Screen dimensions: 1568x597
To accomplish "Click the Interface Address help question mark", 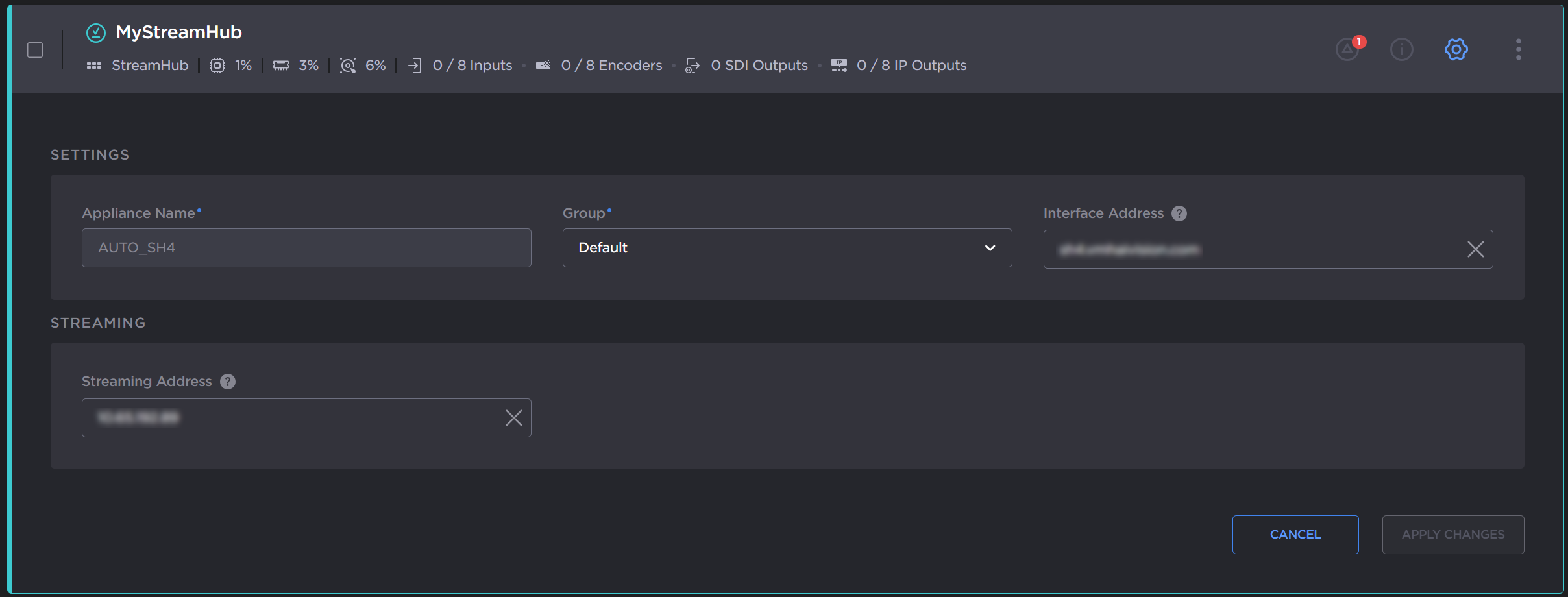I will click(x=1179, y=213).
